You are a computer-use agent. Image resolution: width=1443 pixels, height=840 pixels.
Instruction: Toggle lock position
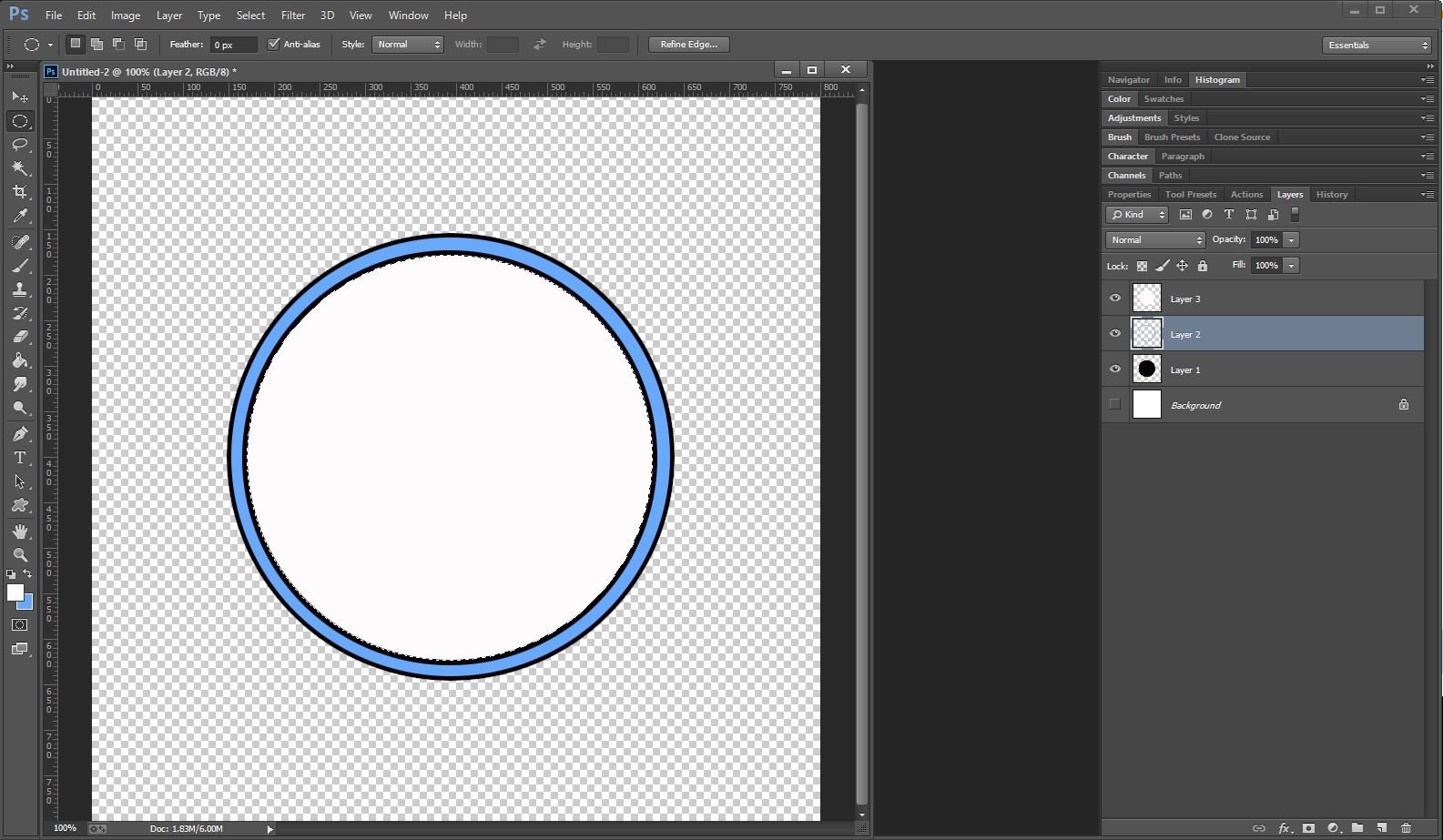tap(1182, 266)
